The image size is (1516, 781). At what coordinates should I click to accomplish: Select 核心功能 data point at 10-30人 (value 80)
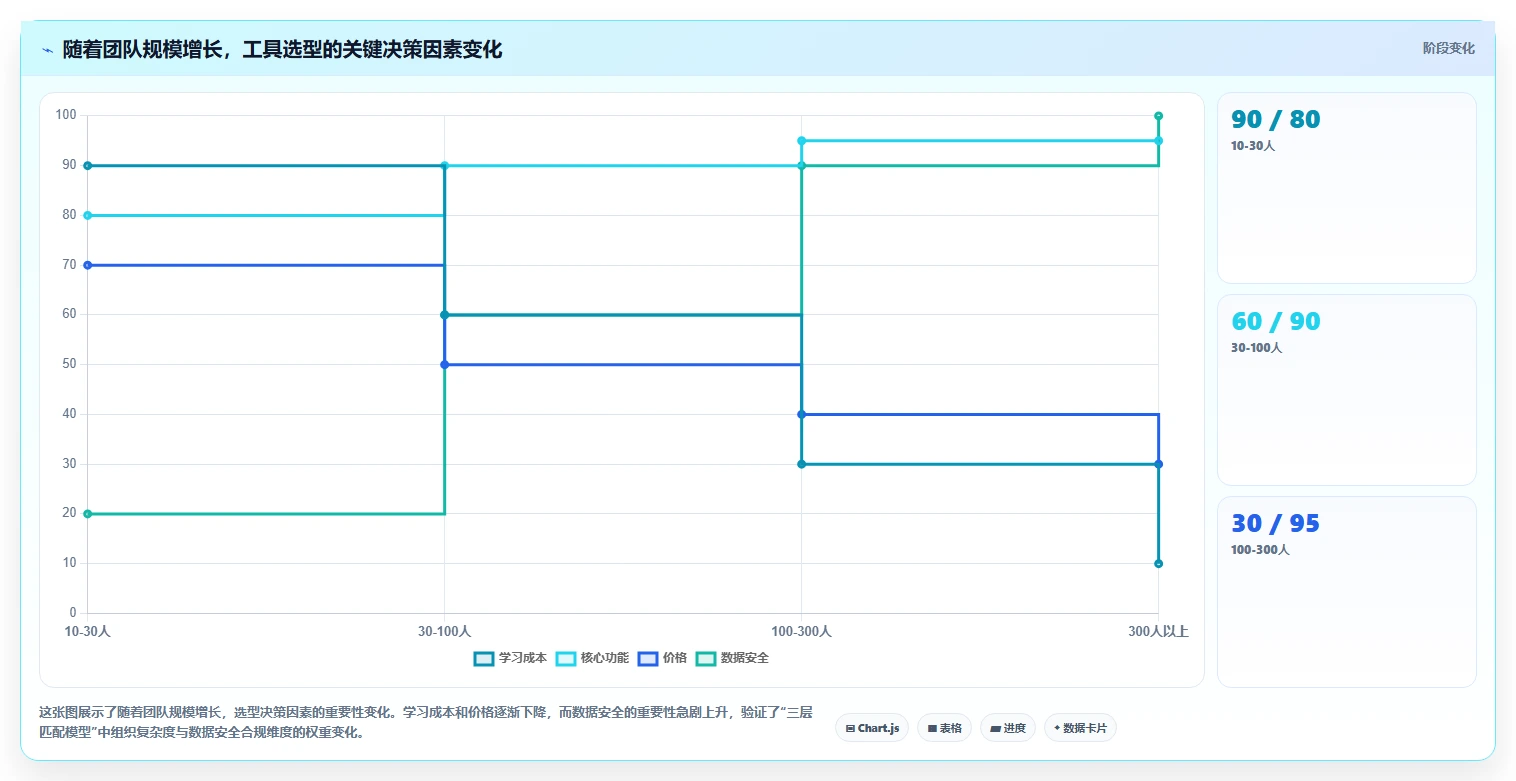tap(88, 215)
